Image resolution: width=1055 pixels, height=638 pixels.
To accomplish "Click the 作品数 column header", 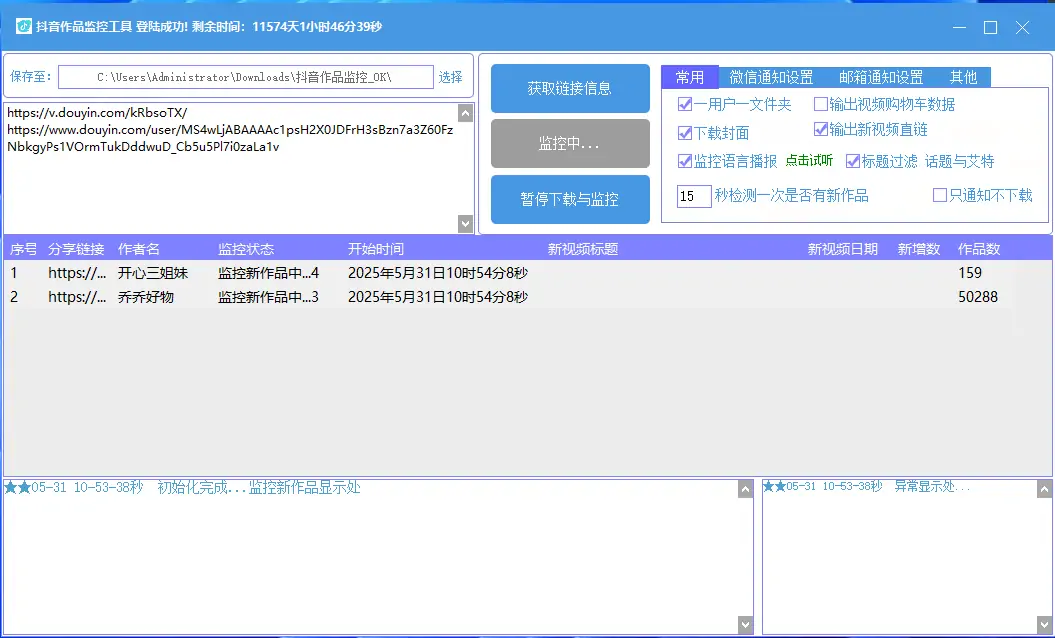I will click(979, 249).
